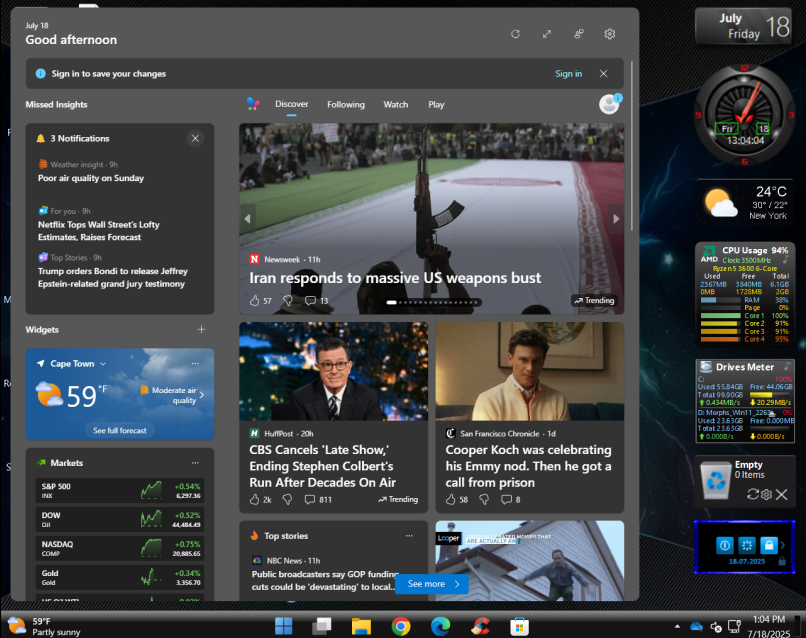Dislike the Stephen Colbert story

coord(288,499)
